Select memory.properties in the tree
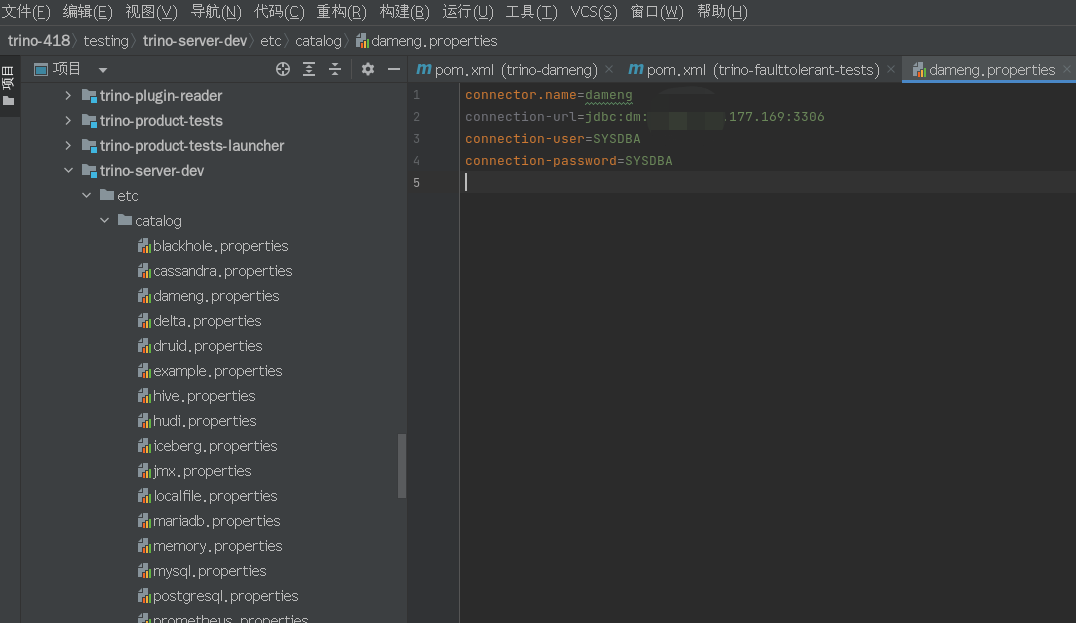Viewport: 1076px width, 623px height. [218, 546]
